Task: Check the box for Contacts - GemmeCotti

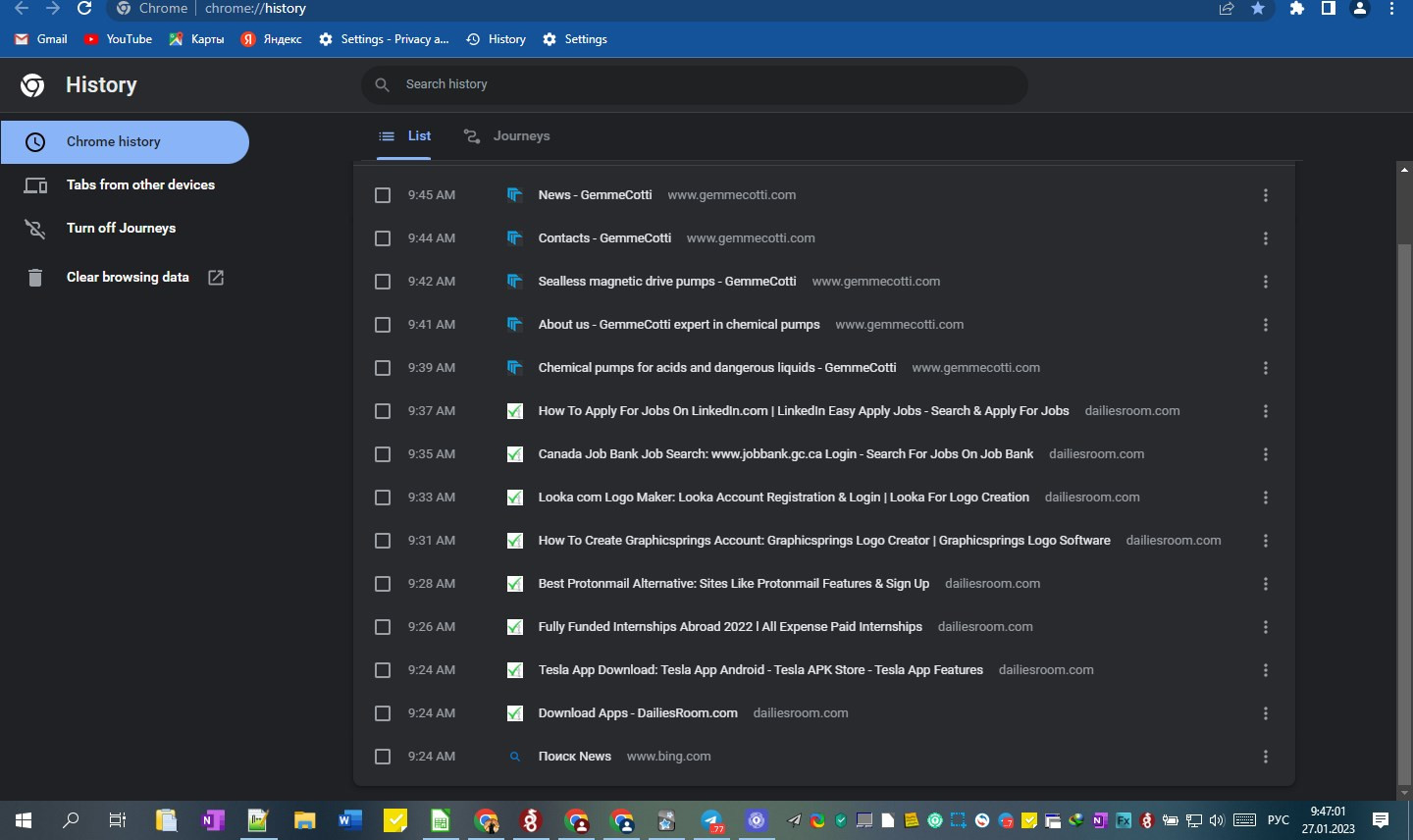Action: [383, 238]
